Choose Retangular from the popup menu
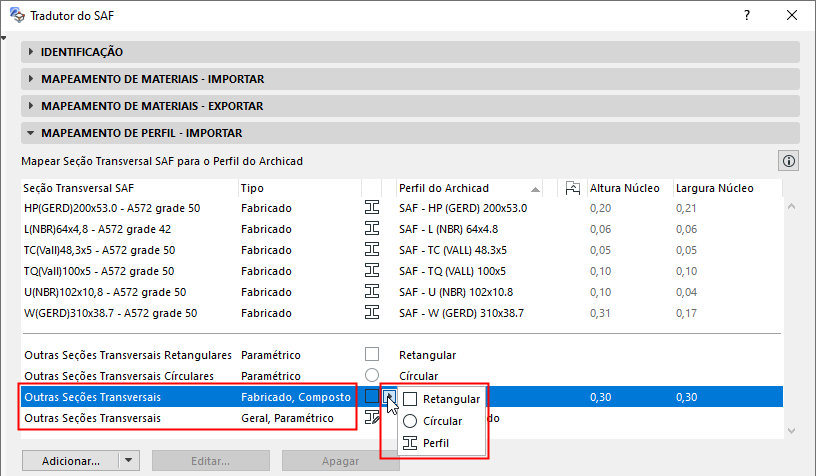 tap(441, 399)
